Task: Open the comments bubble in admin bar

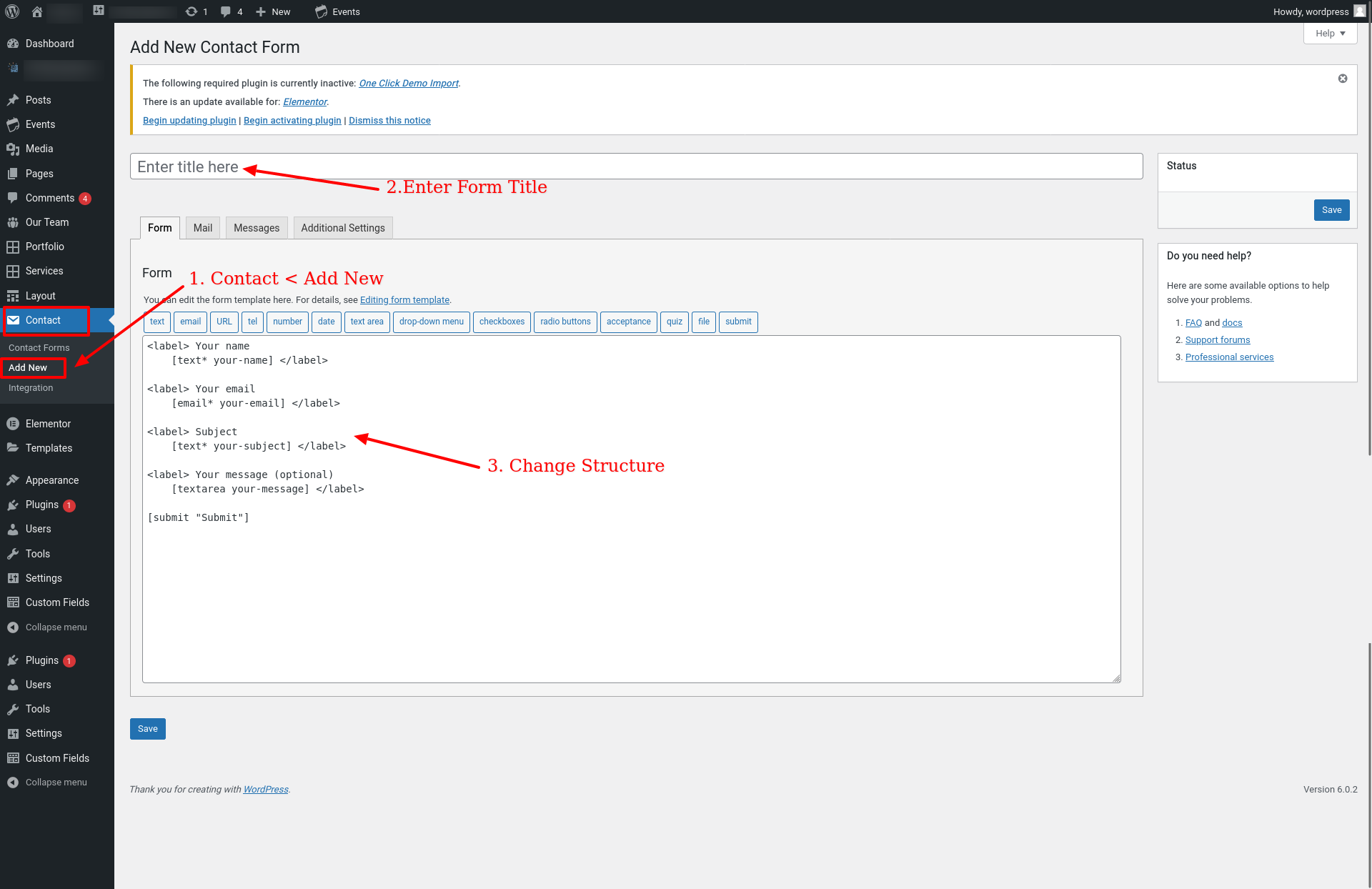Action: [226, 11]
